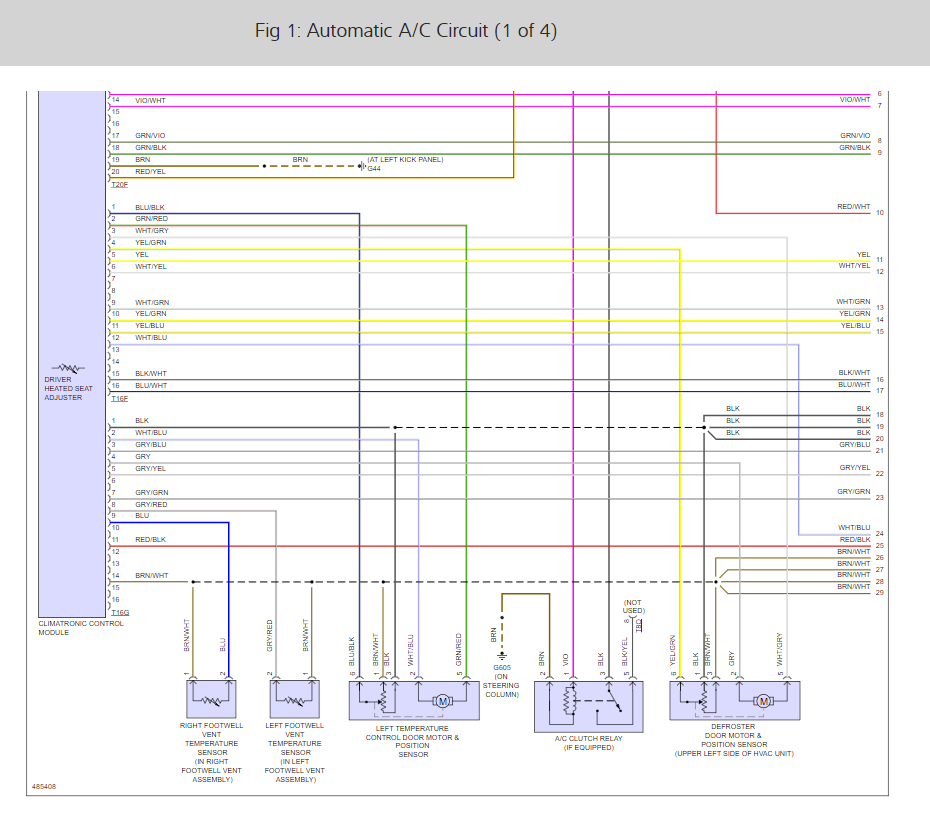
Task: Click the Defroster Door Motor & Position Sensor caption
Action: click(x=734, y=741)
